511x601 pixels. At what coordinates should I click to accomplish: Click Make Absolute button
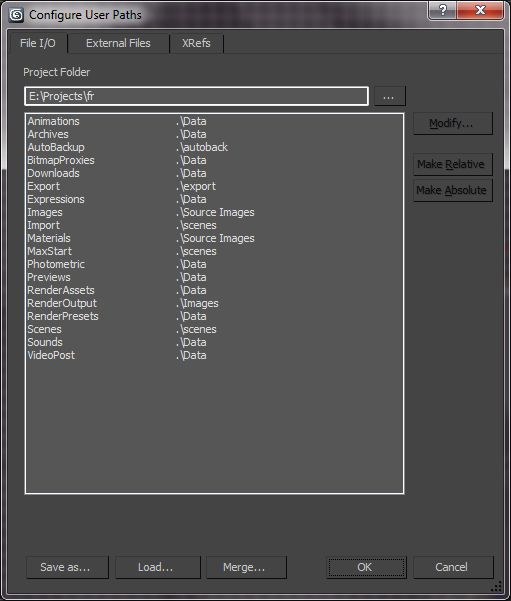pyautogui.click(x=453, y=190)
